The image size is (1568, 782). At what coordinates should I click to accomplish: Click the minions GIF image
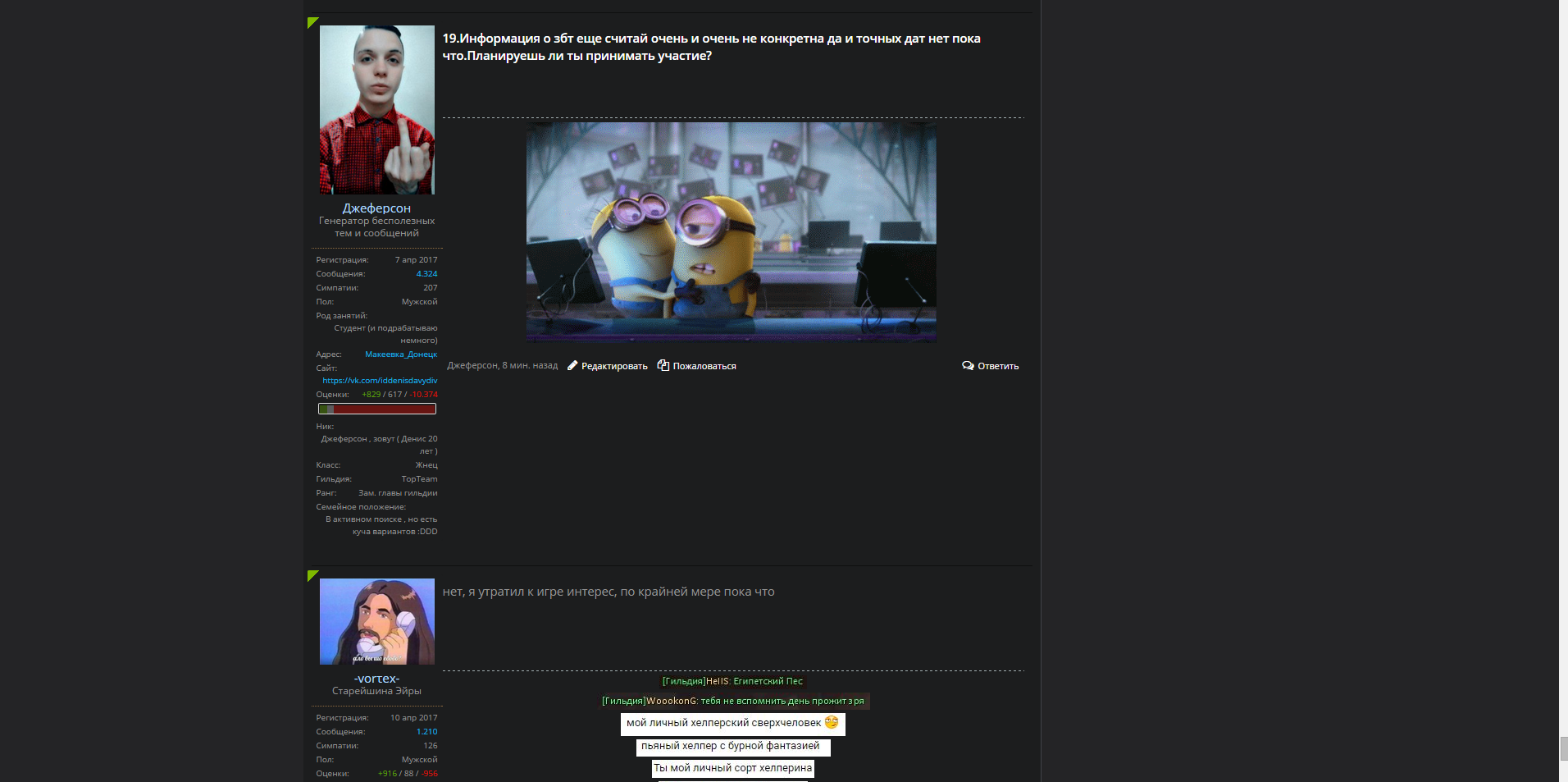pos(731,232)
